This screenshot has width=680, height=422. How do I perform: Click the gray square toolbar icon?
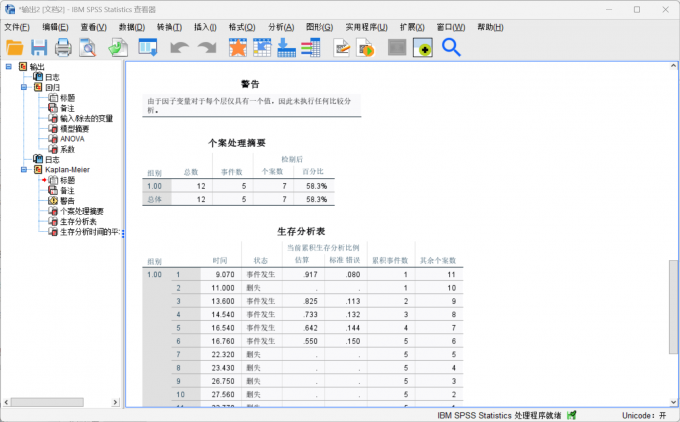coord(397,47)
